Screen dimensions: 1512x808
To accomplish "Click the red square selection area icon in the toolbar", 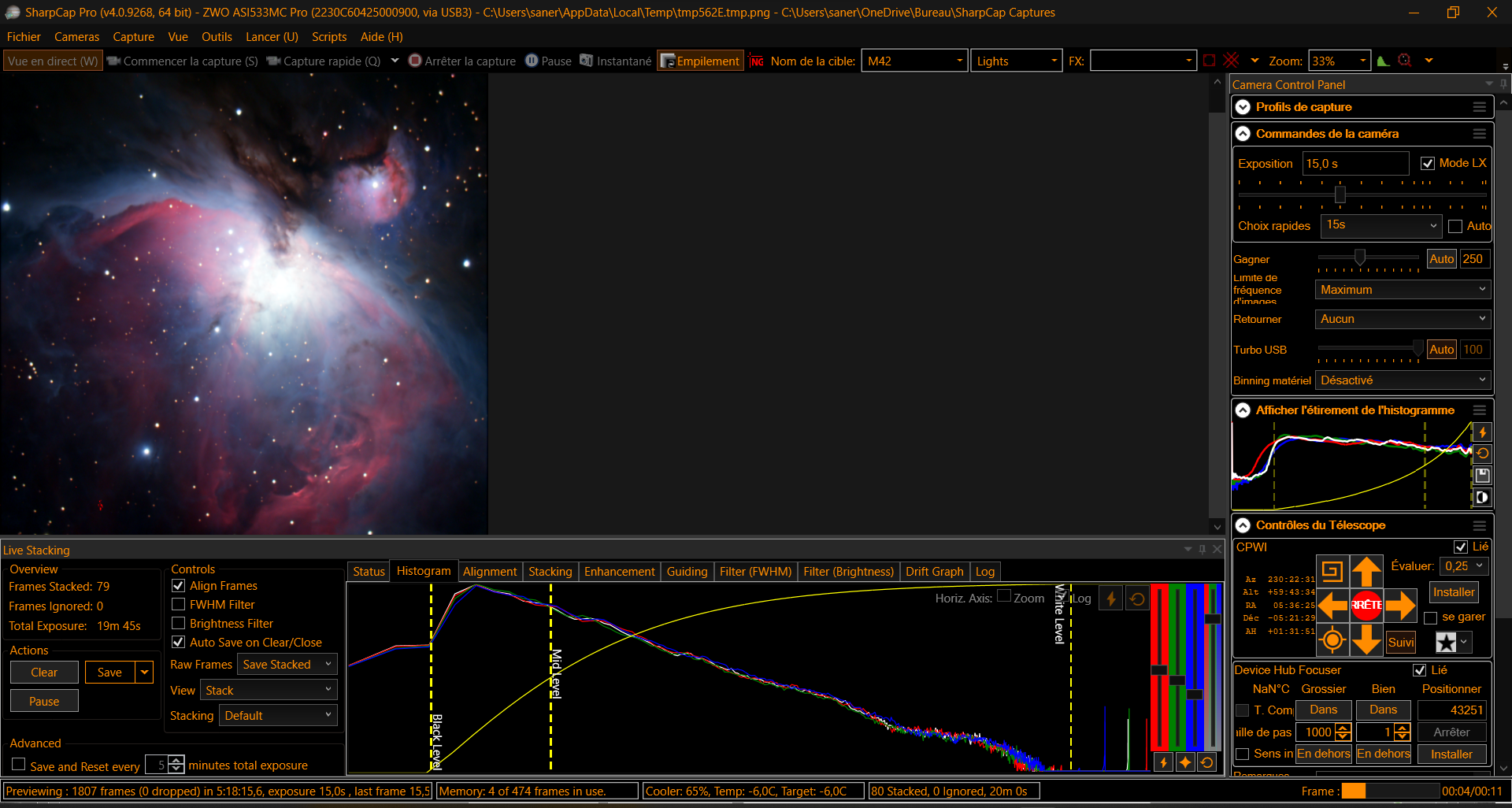I will click(1210, 61).
